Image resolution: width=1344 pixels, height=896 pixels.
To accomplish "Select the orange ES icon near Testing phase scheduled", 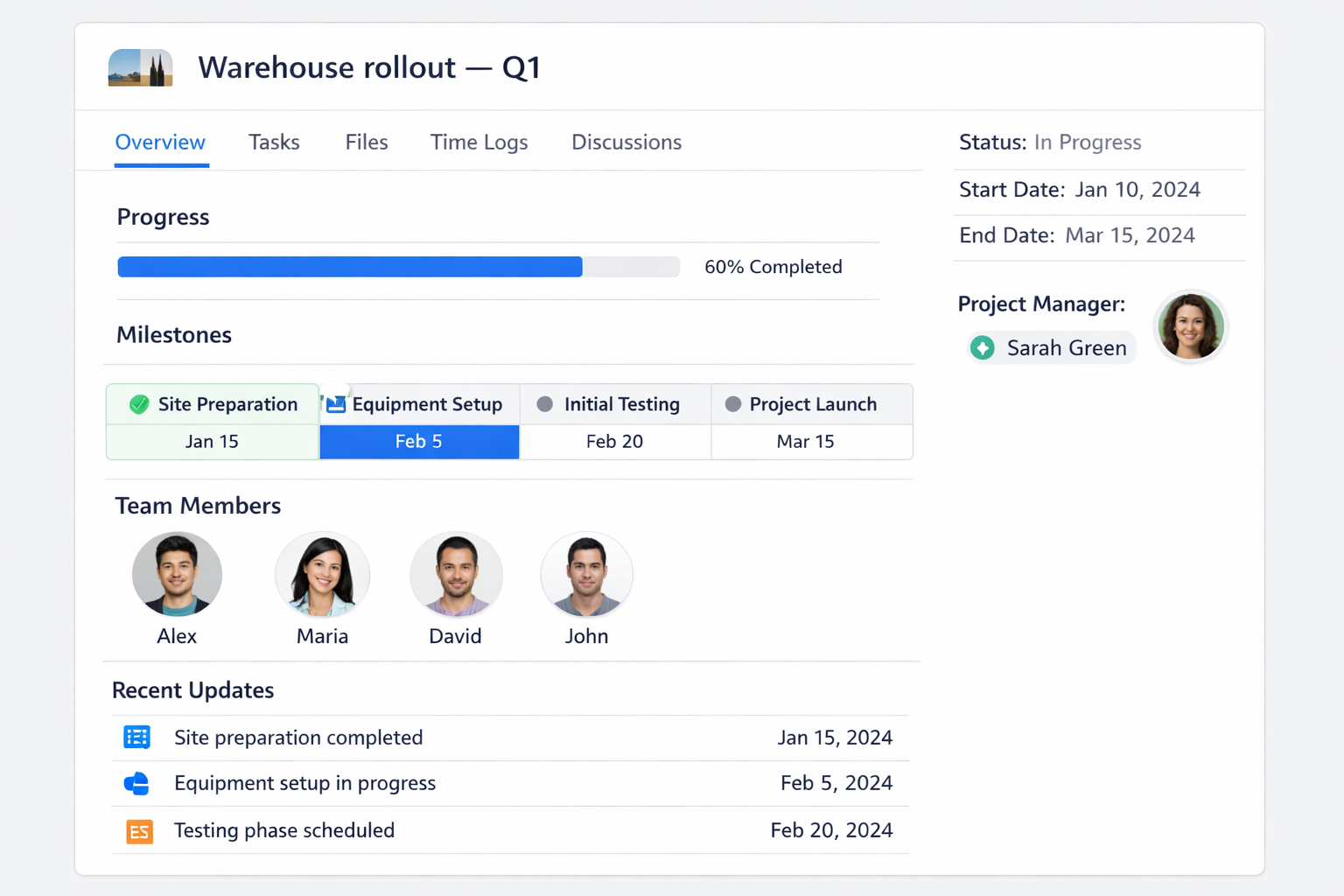I will (x=138, y=830).
